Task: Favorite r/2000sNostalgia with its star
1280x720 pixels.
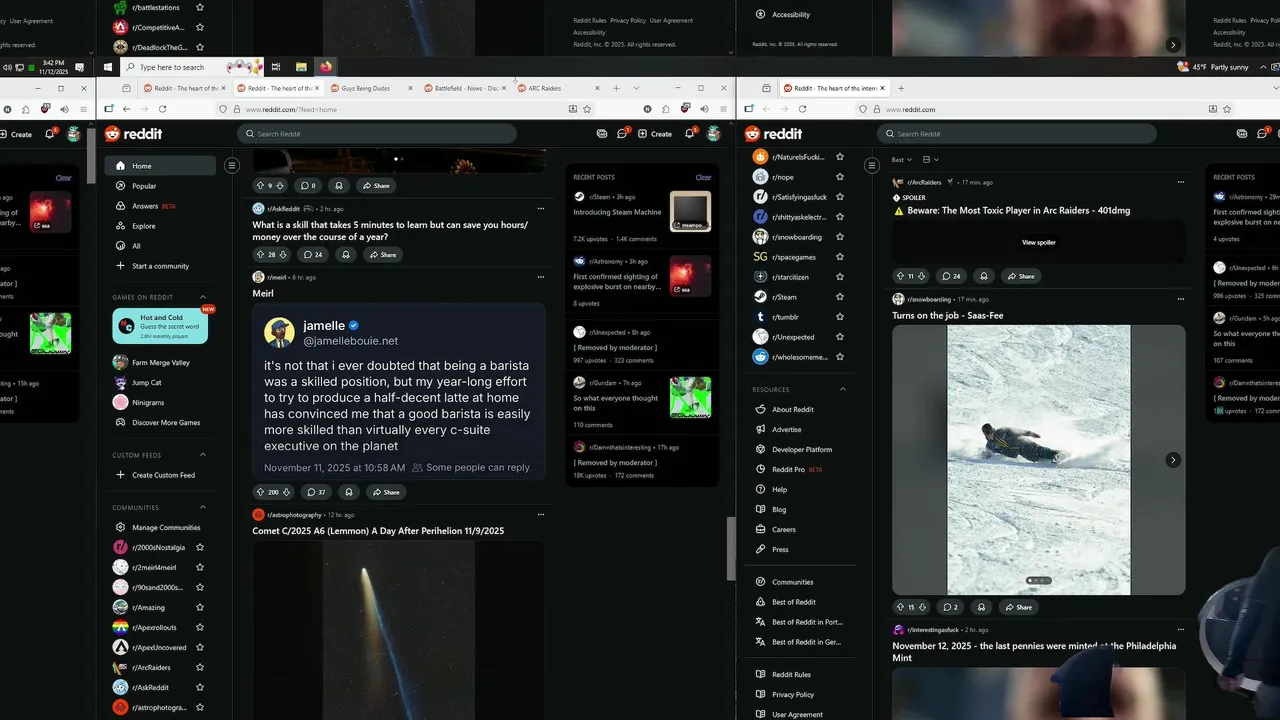Action: pos(200,547)
